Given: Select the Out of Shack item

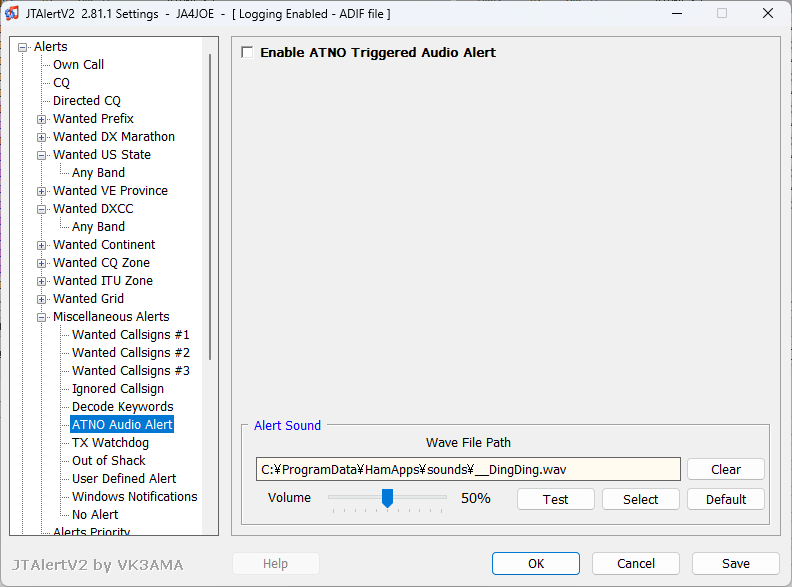Looking at the screenshot, I should pyautogui.click(x=109, y=461).
